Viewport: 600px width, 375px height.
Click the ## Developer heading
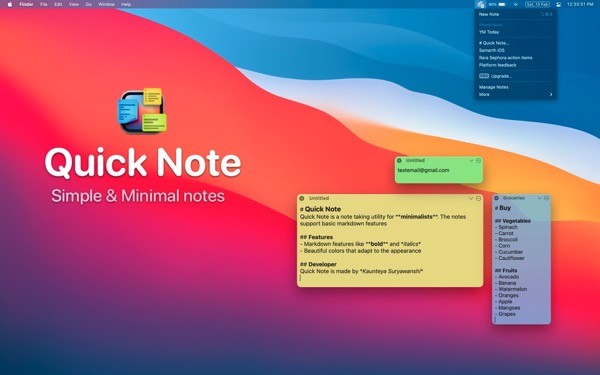click(318, 264)
